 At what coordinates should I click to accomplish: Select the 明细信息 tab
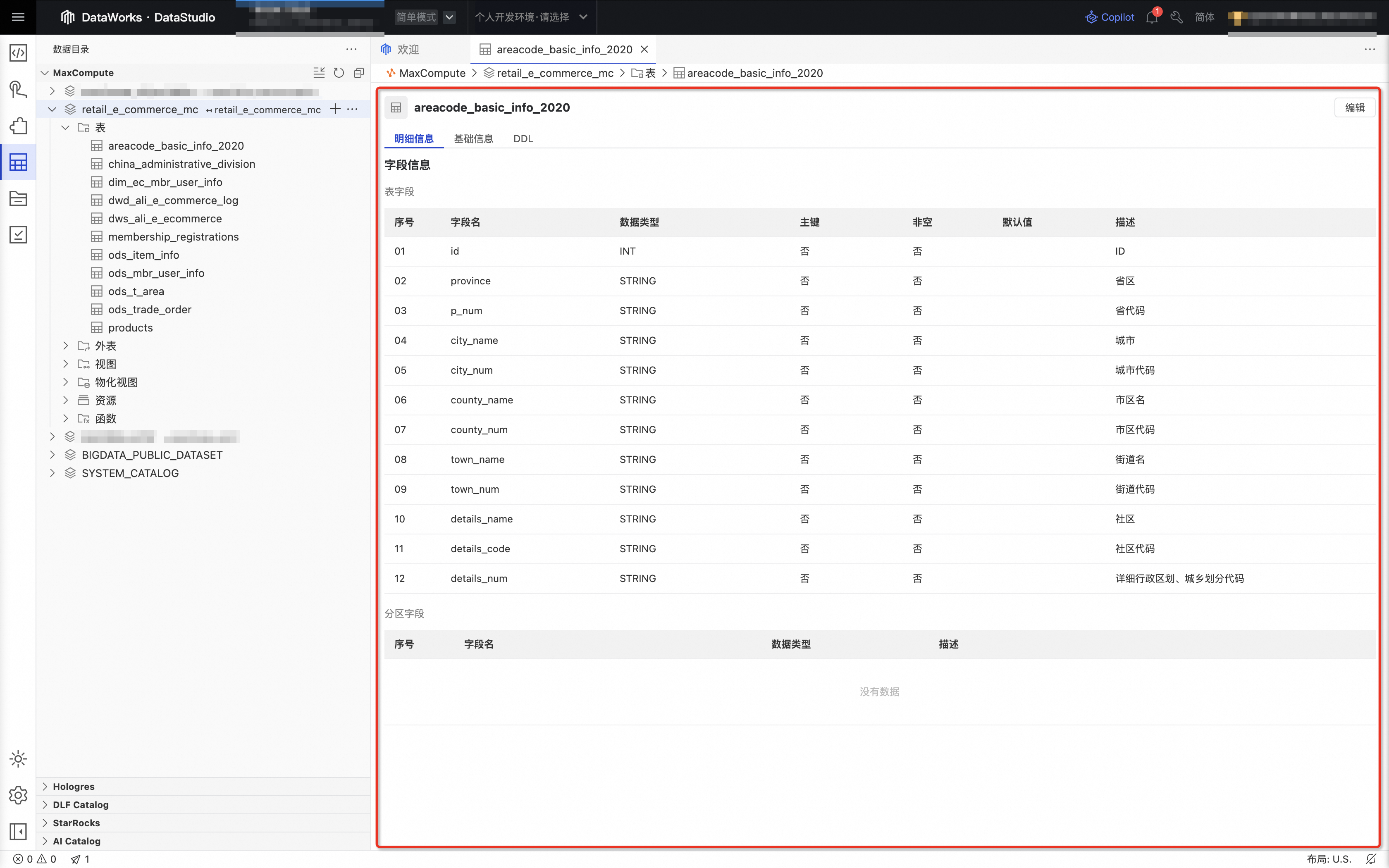click(414, 138)
